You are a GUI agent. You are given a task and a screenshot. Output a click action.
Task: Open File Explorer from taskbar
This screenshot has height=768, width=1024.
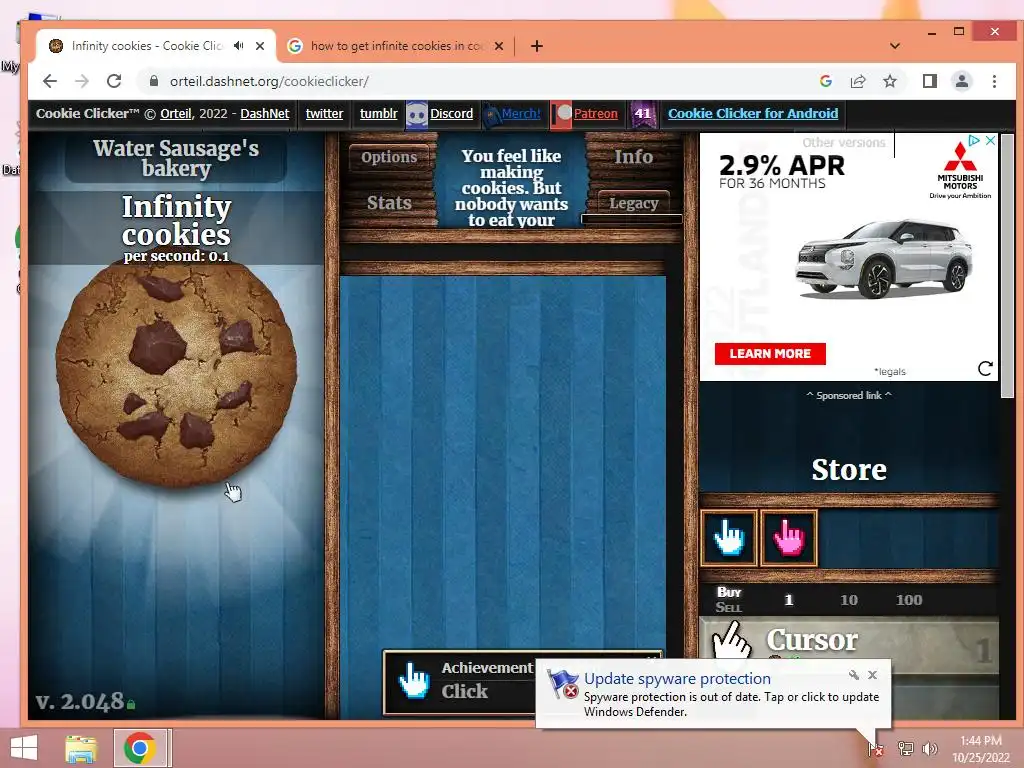81,748
